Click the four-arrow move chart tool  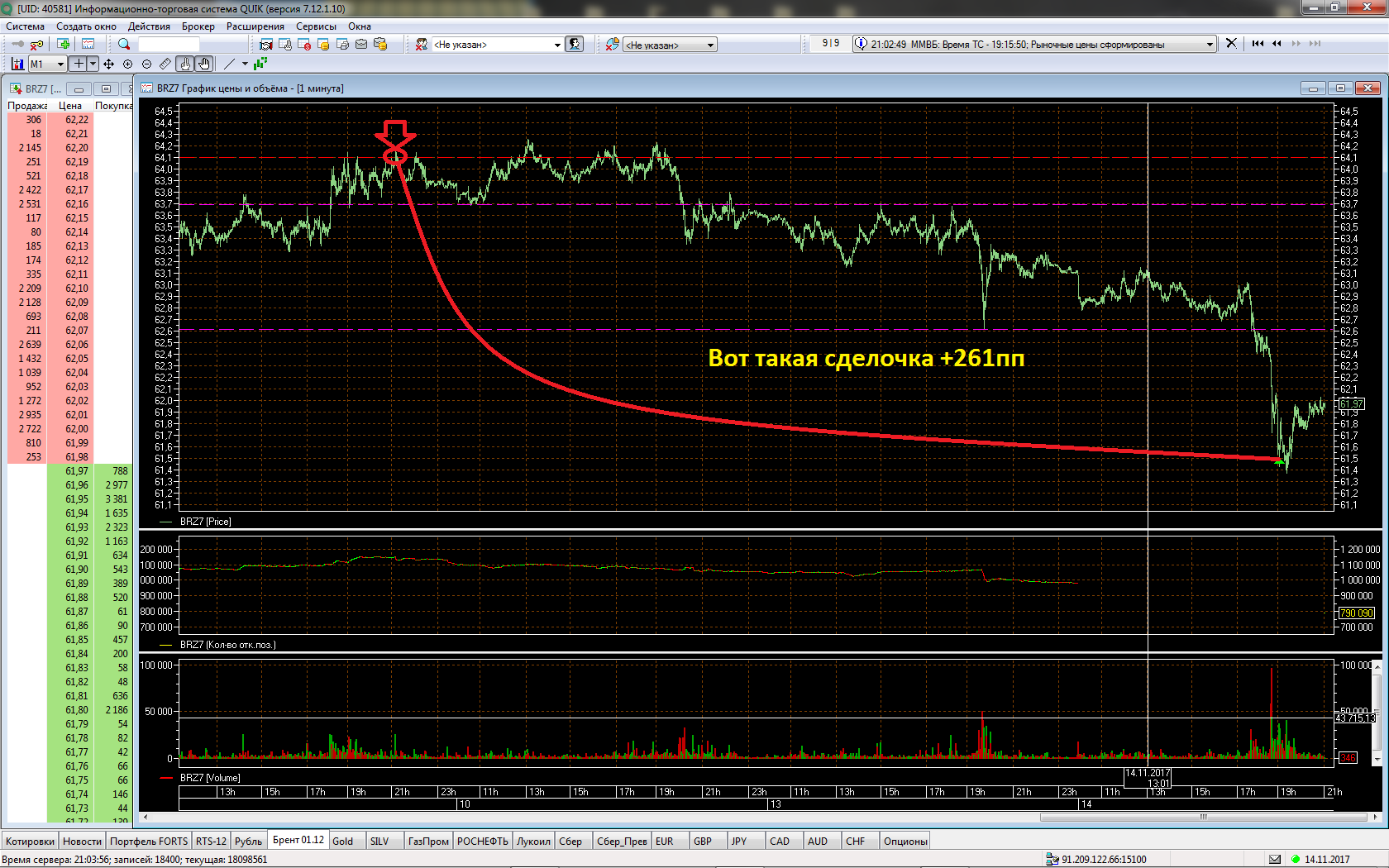(x=108, y=64)
